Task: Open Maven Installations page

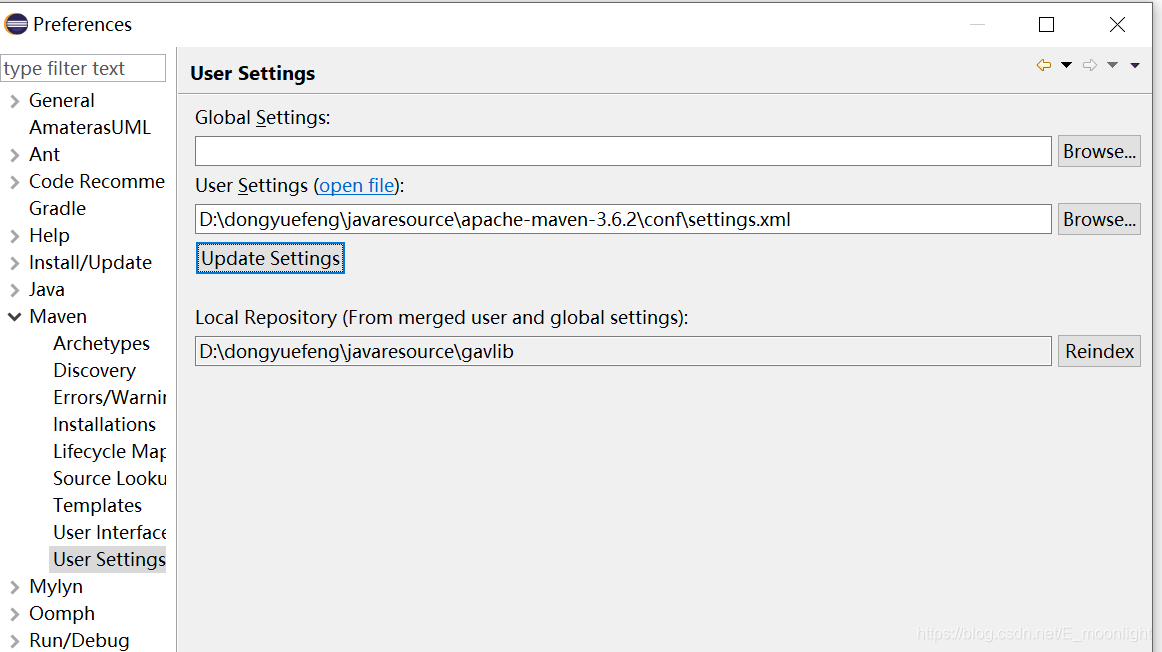Action: [104, 425]
